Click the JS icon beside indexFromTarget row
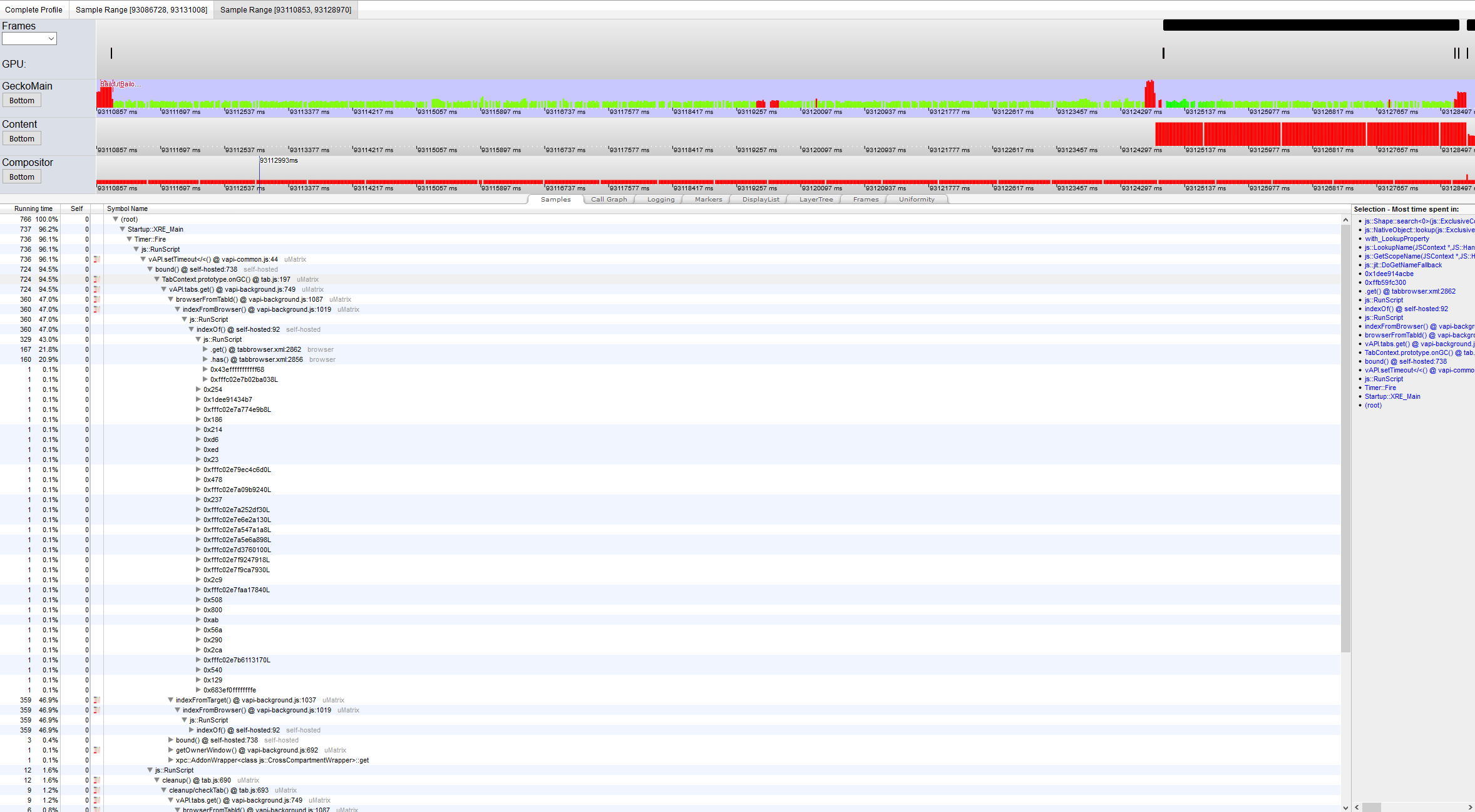Viewport: 1475px width, 812px height. (97, 700)
